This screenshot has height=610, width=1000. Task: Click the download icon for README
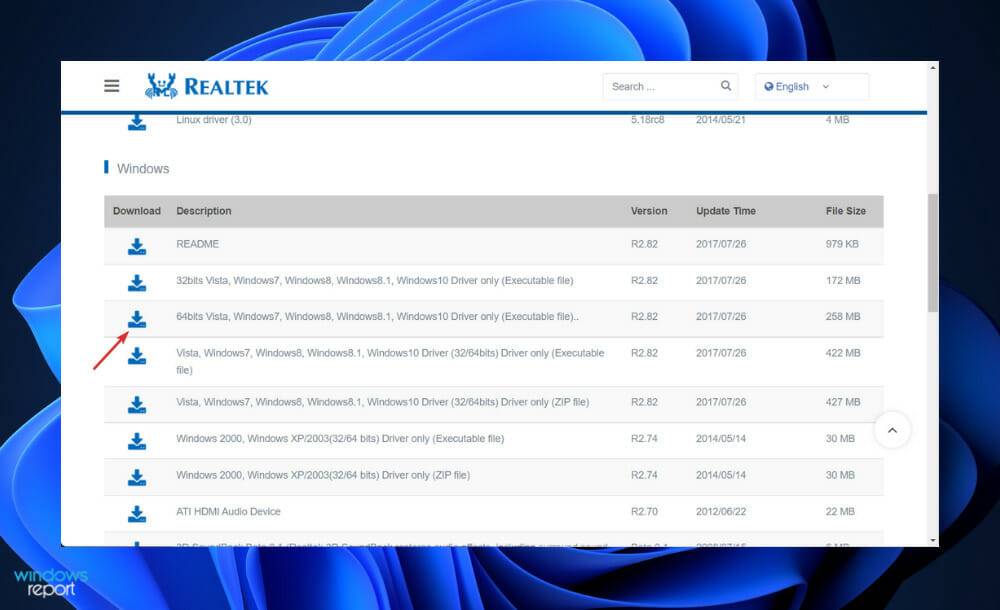136,243
